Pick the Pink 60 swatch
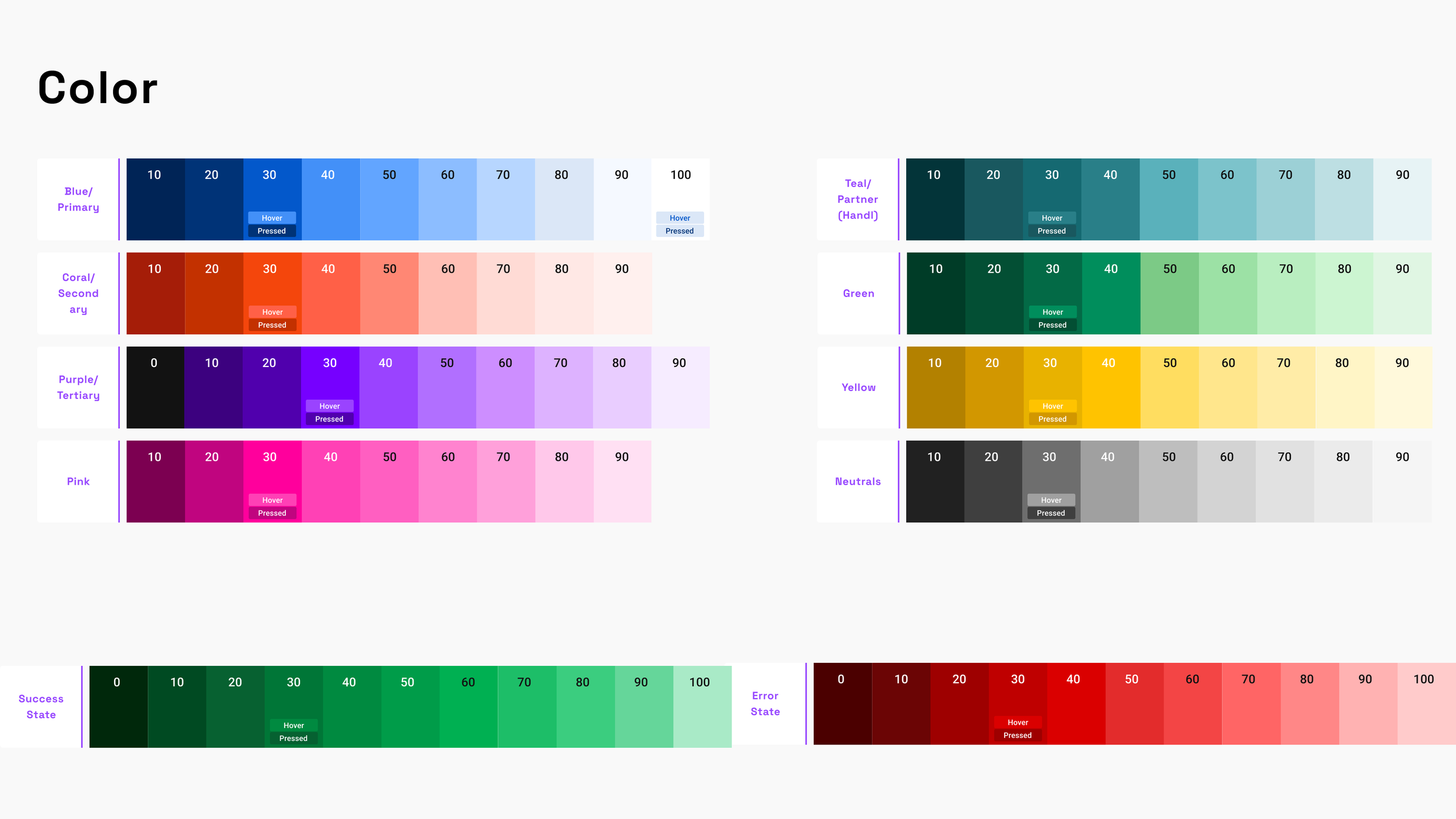The image size is (1456, 819). point(447,481)
